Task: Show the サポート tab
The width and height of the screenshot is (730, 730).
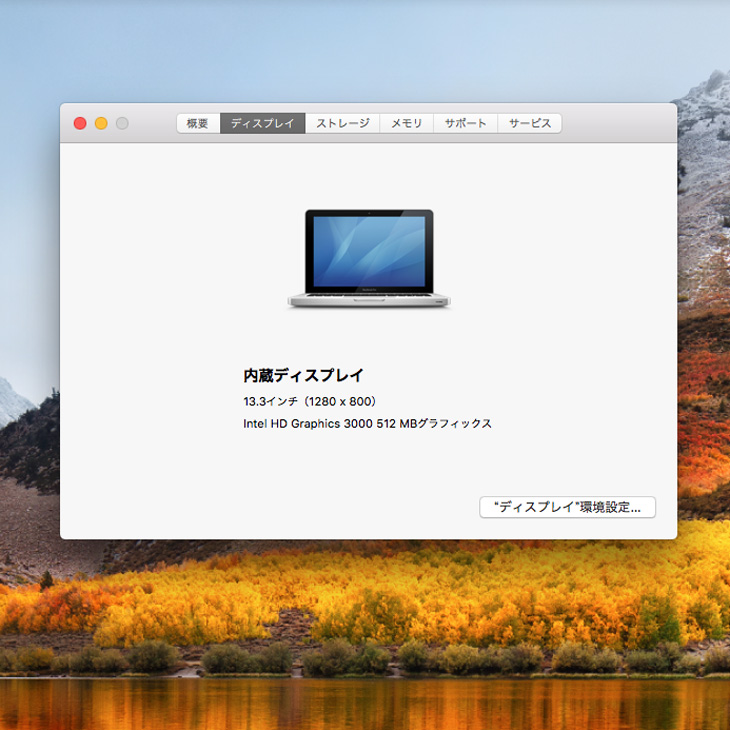Action: [x=465, y=123]
